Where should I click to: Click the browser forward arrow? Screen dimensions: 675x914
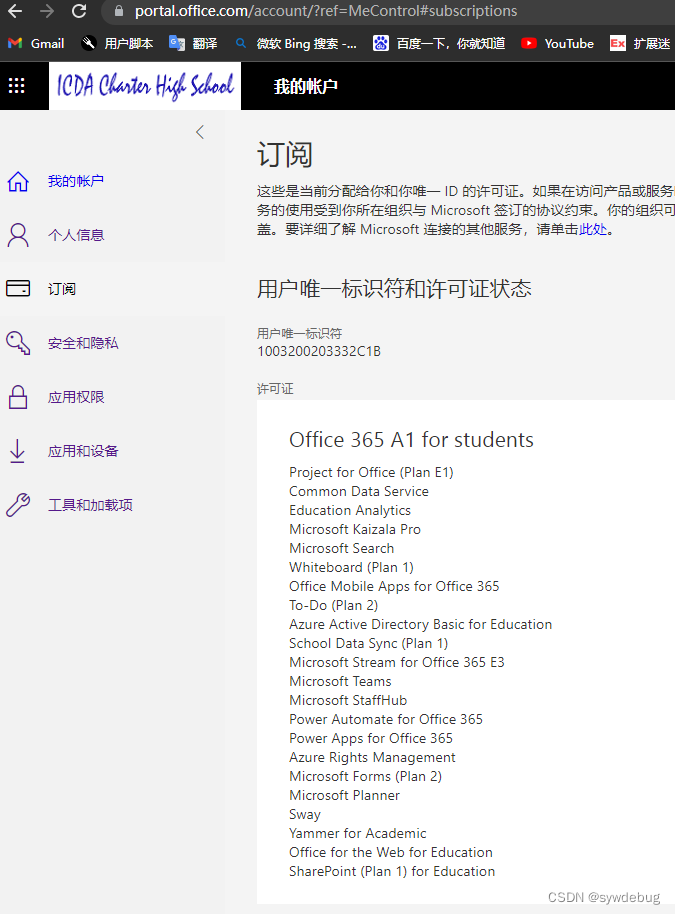click(x=47, y=11)
